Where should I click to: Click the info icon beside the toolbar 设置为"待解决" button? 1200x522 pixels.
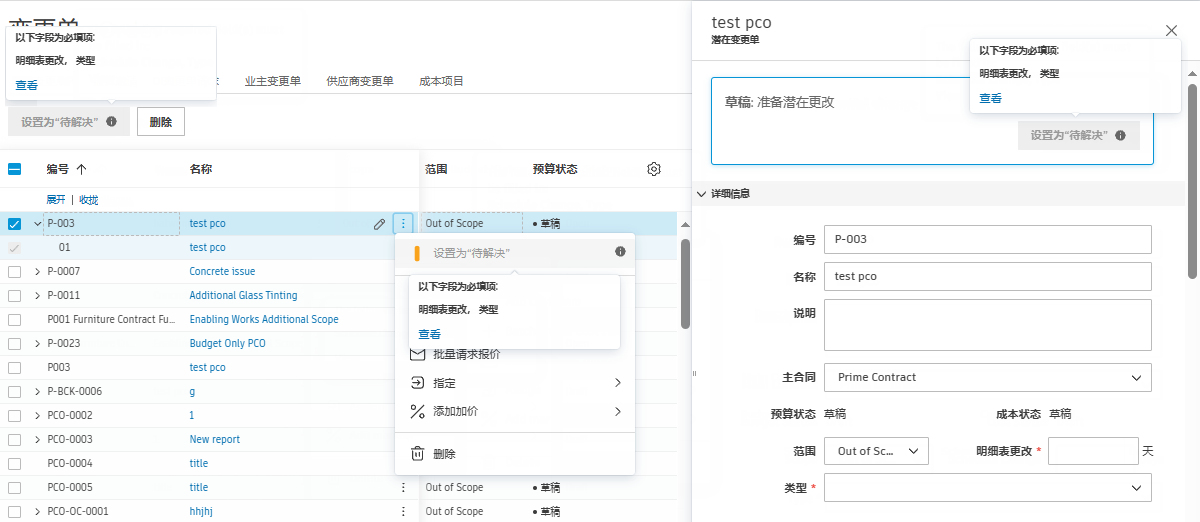(x=111, y=122)
